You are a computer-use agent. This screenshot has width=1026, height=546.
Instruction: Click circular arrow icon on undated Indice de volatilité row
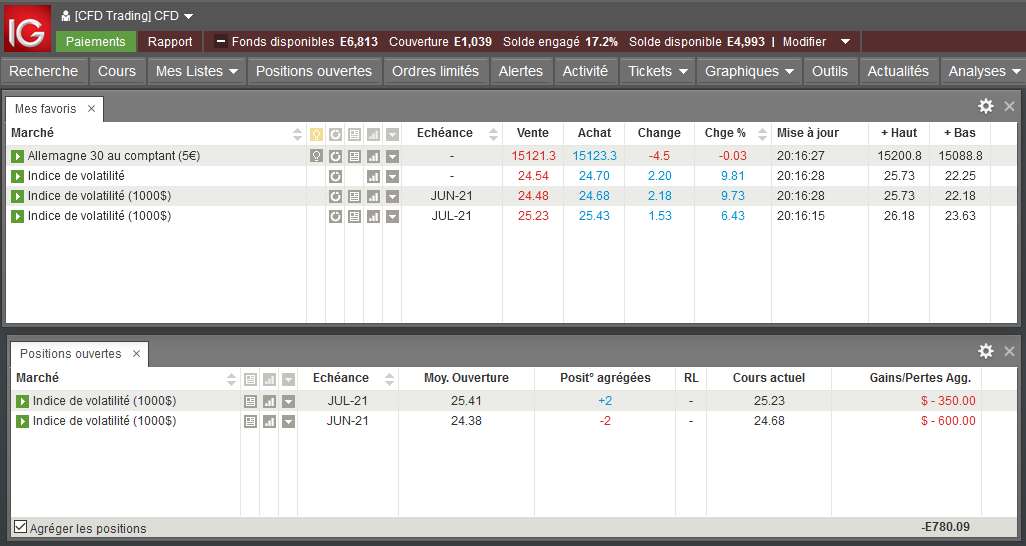click(335, 176)
